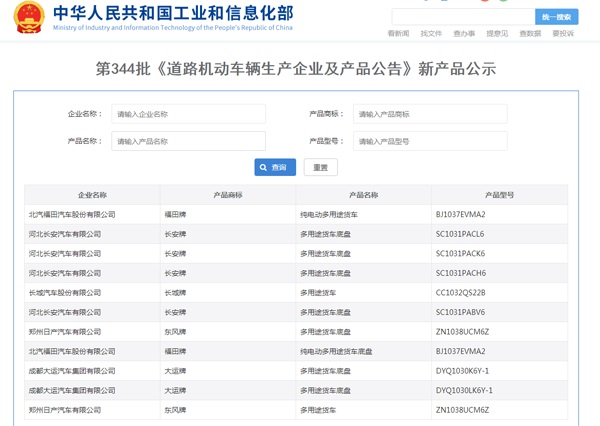600x426 pixels.
Task: Focus the top site search box
Action: pos(462,17)
